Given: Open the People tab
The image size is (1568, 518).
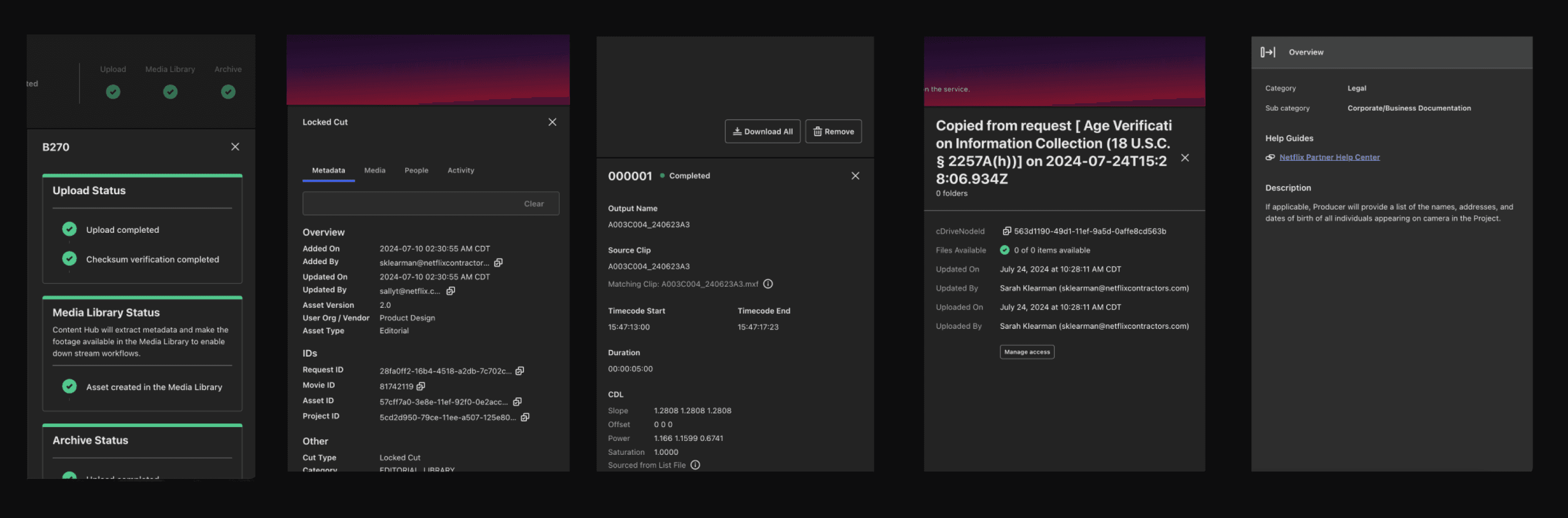Looking at the screenshot, I should click(416, 171).
